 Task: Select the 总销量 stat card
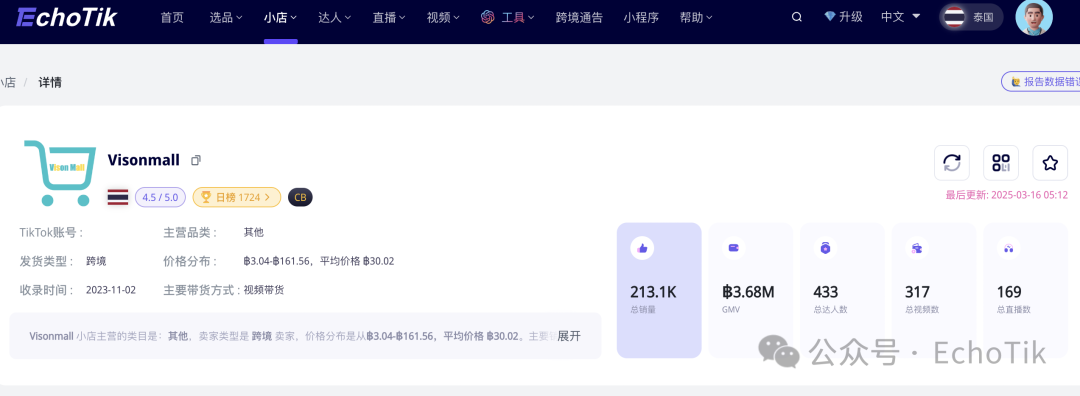coord(658,290)
